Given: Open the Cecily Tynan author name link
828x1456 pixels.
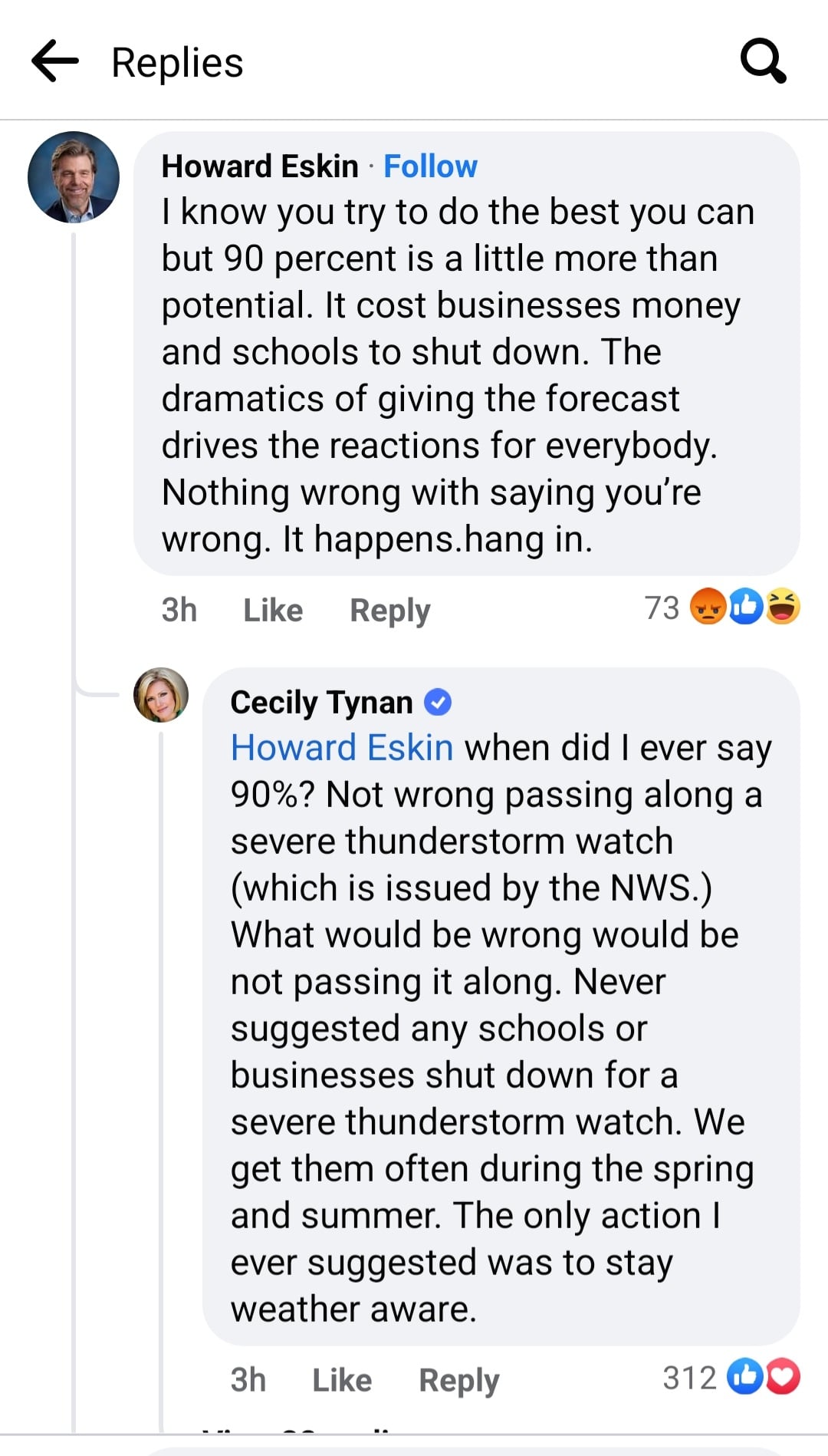Looking at the screenshot, I should tap(321, 702).
